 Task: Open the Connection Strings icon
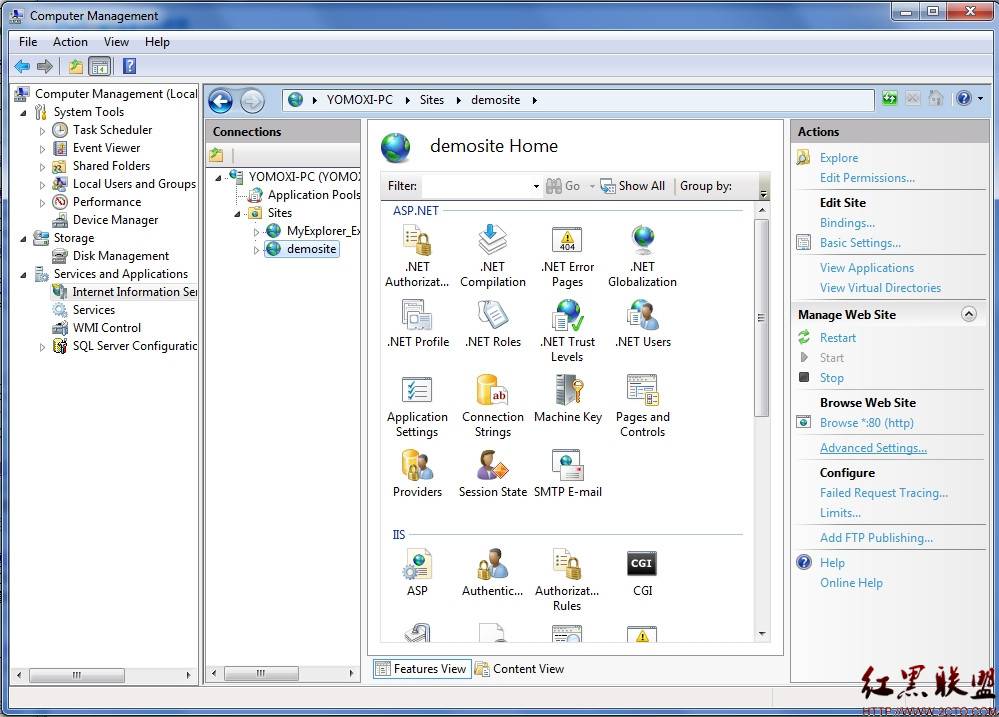click(492, 391)
